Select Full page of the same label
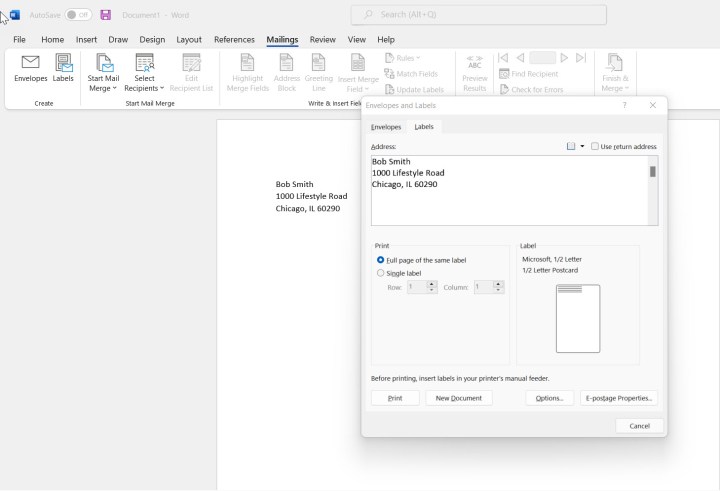The width and height of the screenshot is (720, 491). (x=380, y=260)
